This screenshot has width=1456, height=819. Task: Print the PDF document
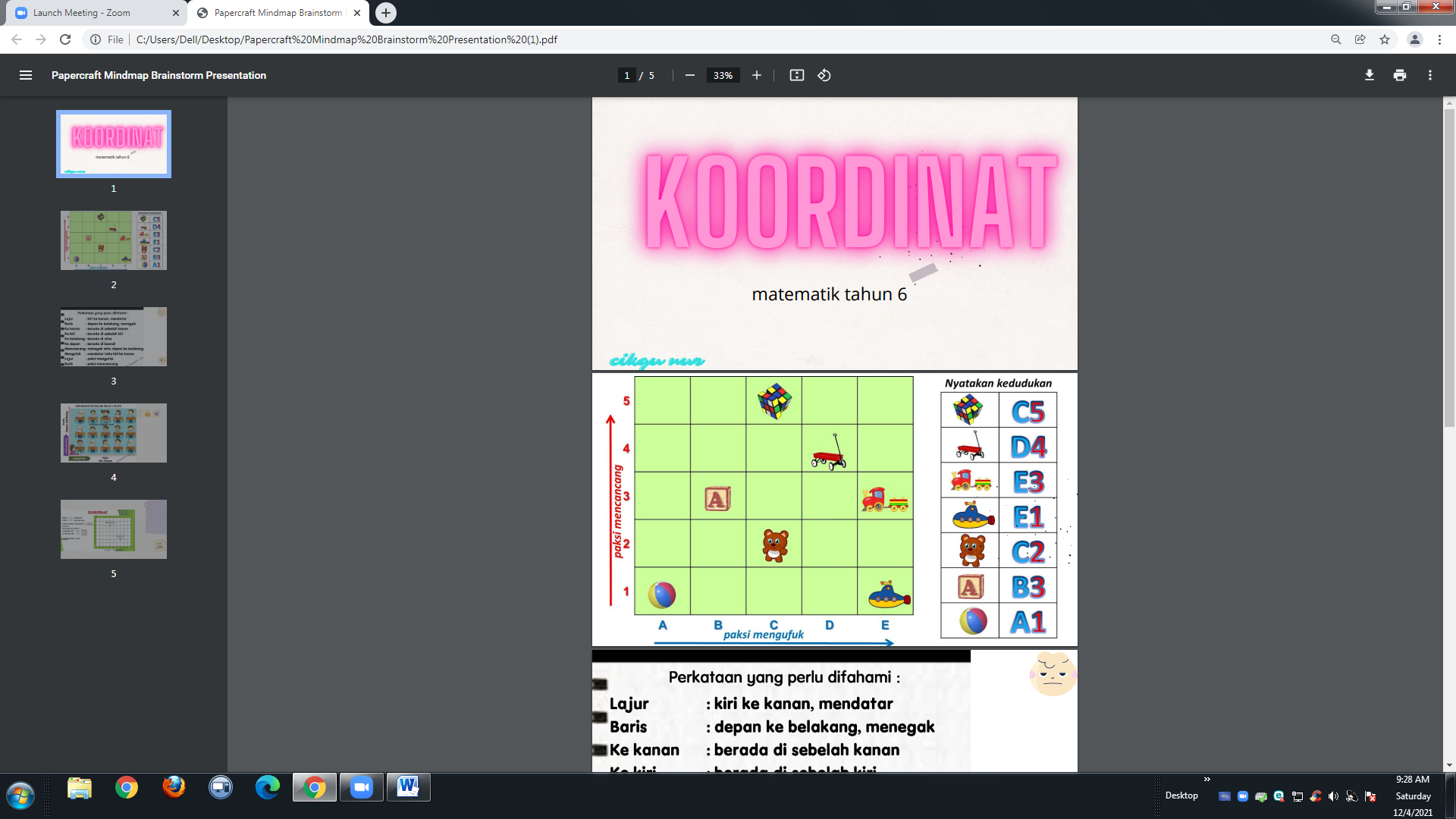point(1399,75)
